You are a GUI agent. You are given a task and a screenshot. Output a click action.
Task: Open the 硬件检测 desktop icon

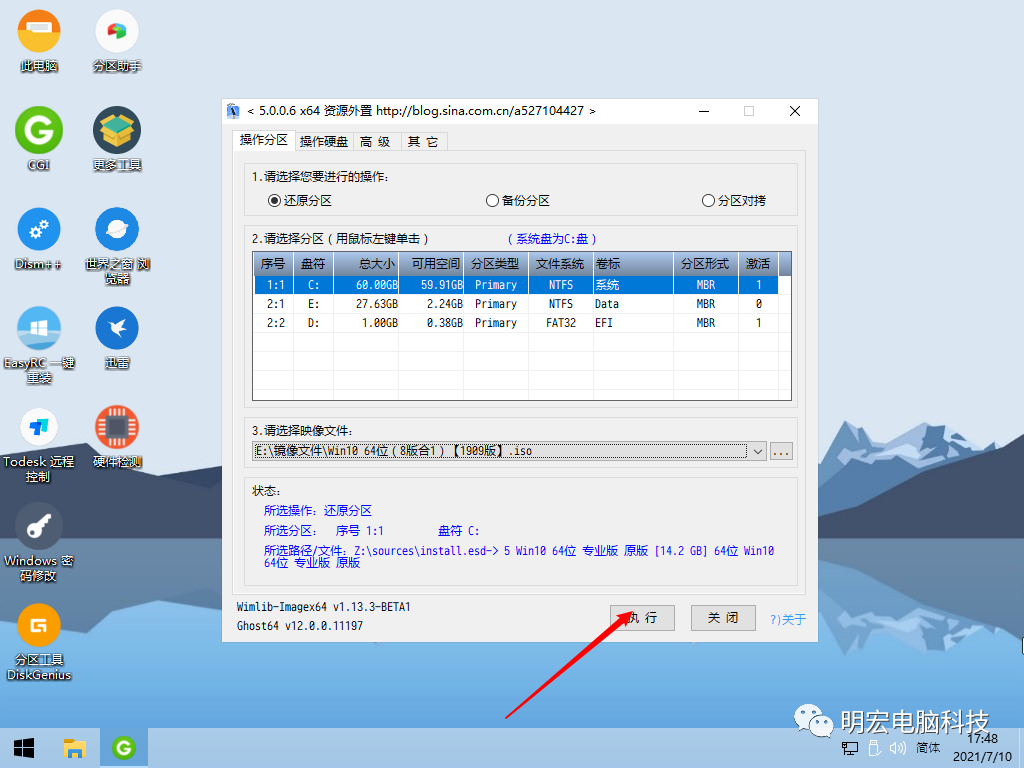point(117,437)
